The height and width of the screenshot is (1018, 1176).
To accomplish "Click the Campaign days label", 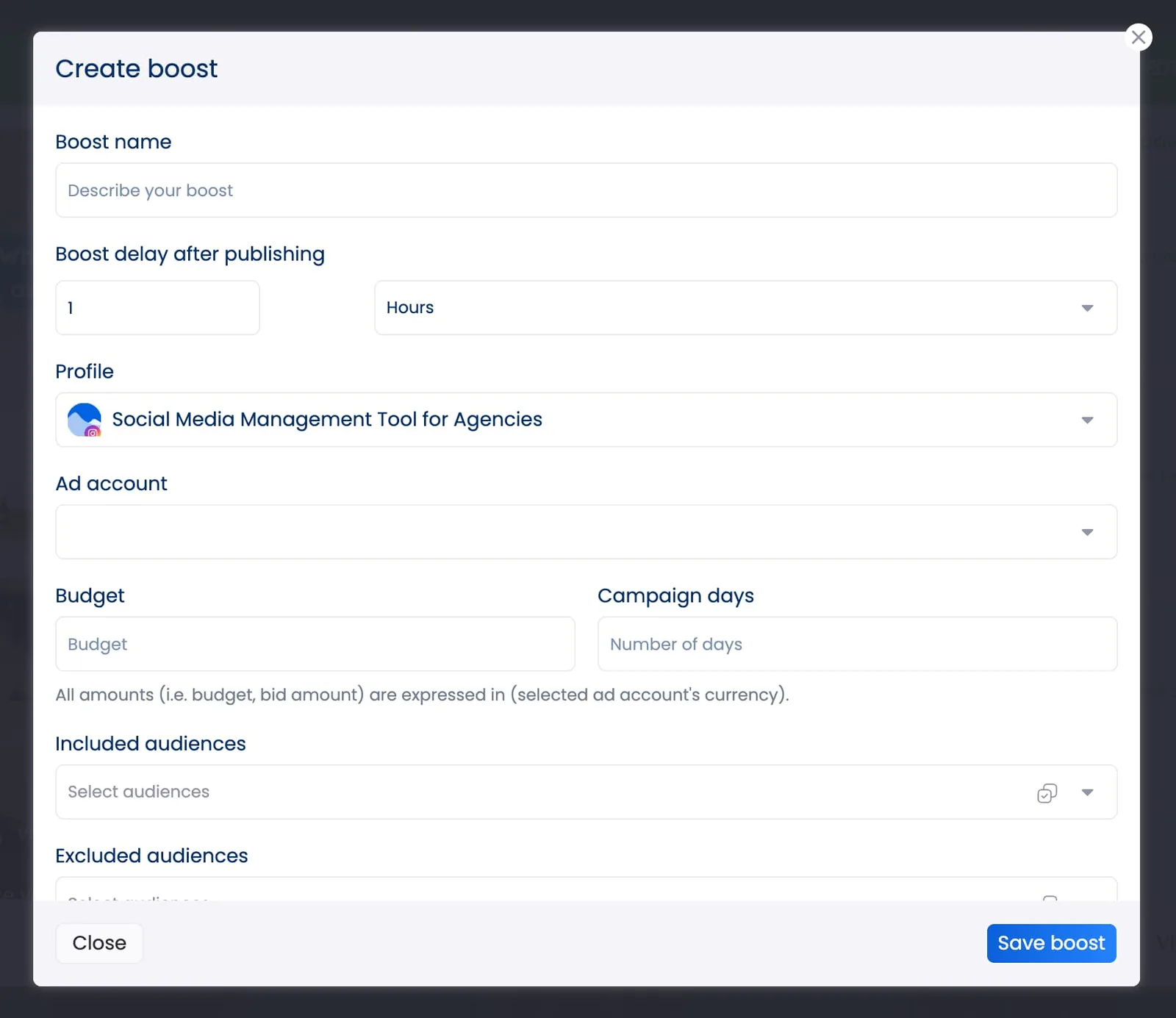I will (675, 595).
